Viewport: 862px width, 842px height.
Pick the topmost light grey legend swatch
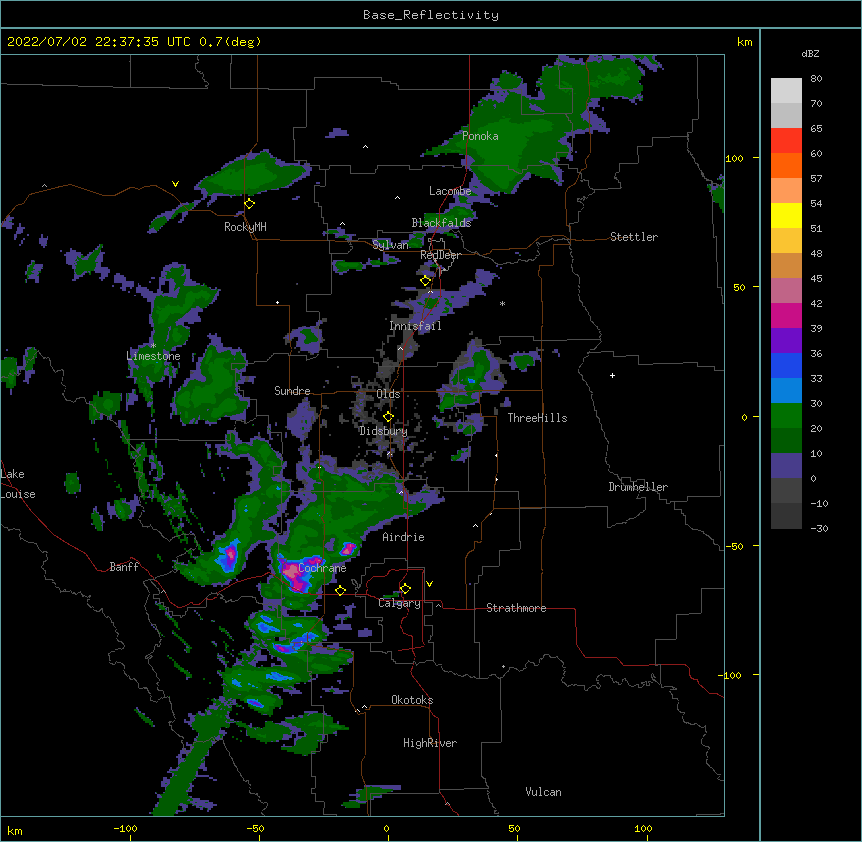(x=786, y=91)
